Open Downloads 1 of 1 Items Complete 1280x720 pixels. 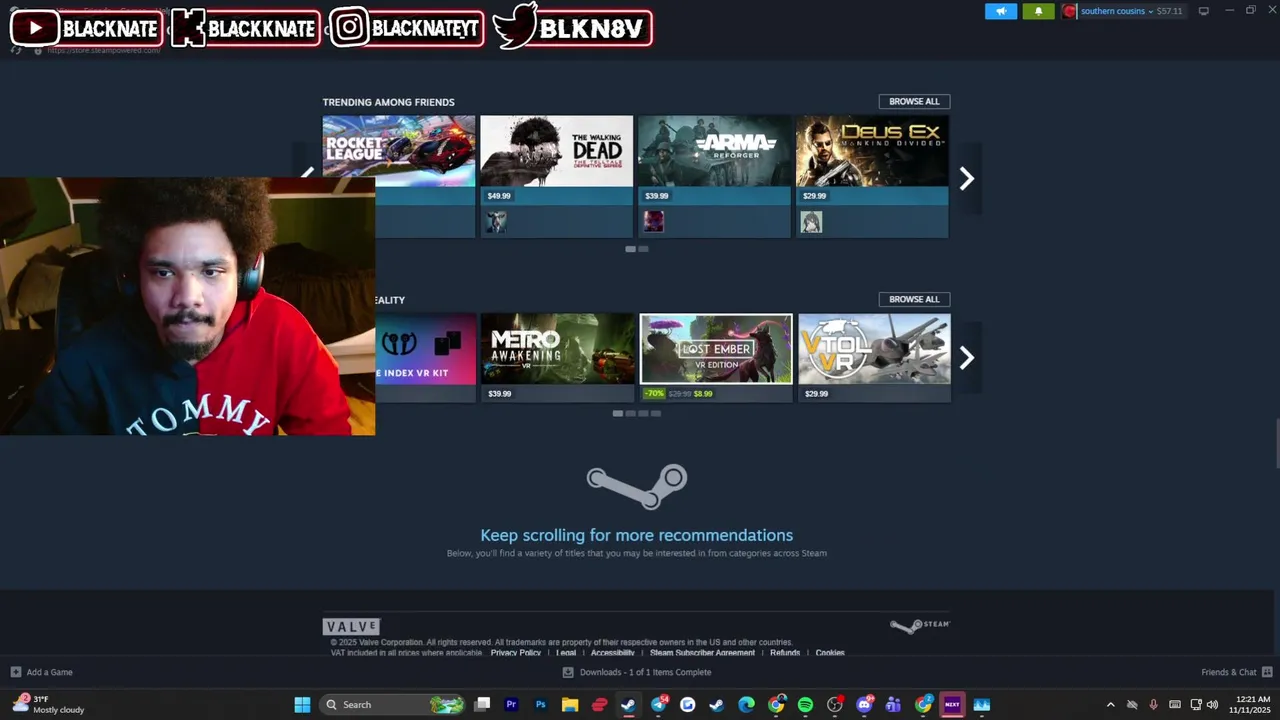tap(637, 672)
